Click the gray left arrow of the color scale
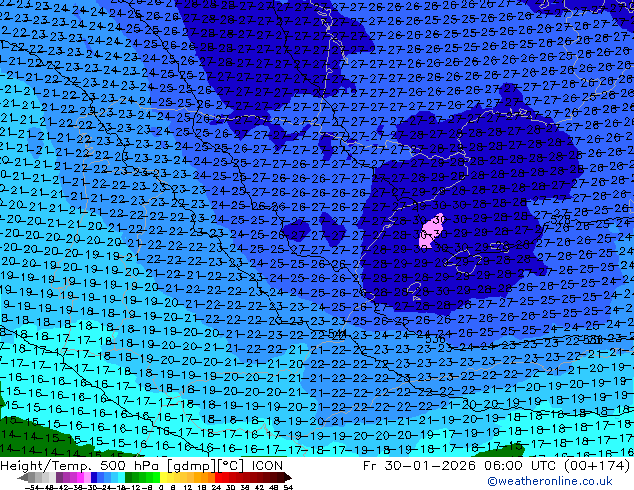 pyautogui.click(x=23, y=477)
